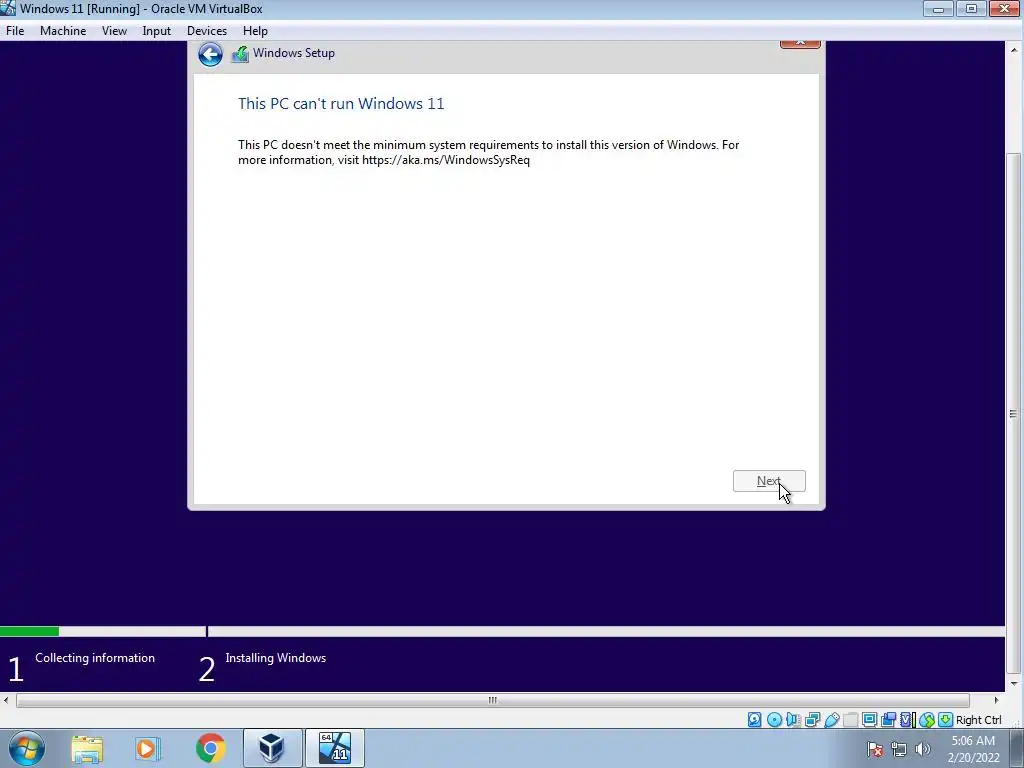Maximize the VirtualBox window
This screenshot has height=768, width=1024.
pyautogui.click(x=971, y=9)
